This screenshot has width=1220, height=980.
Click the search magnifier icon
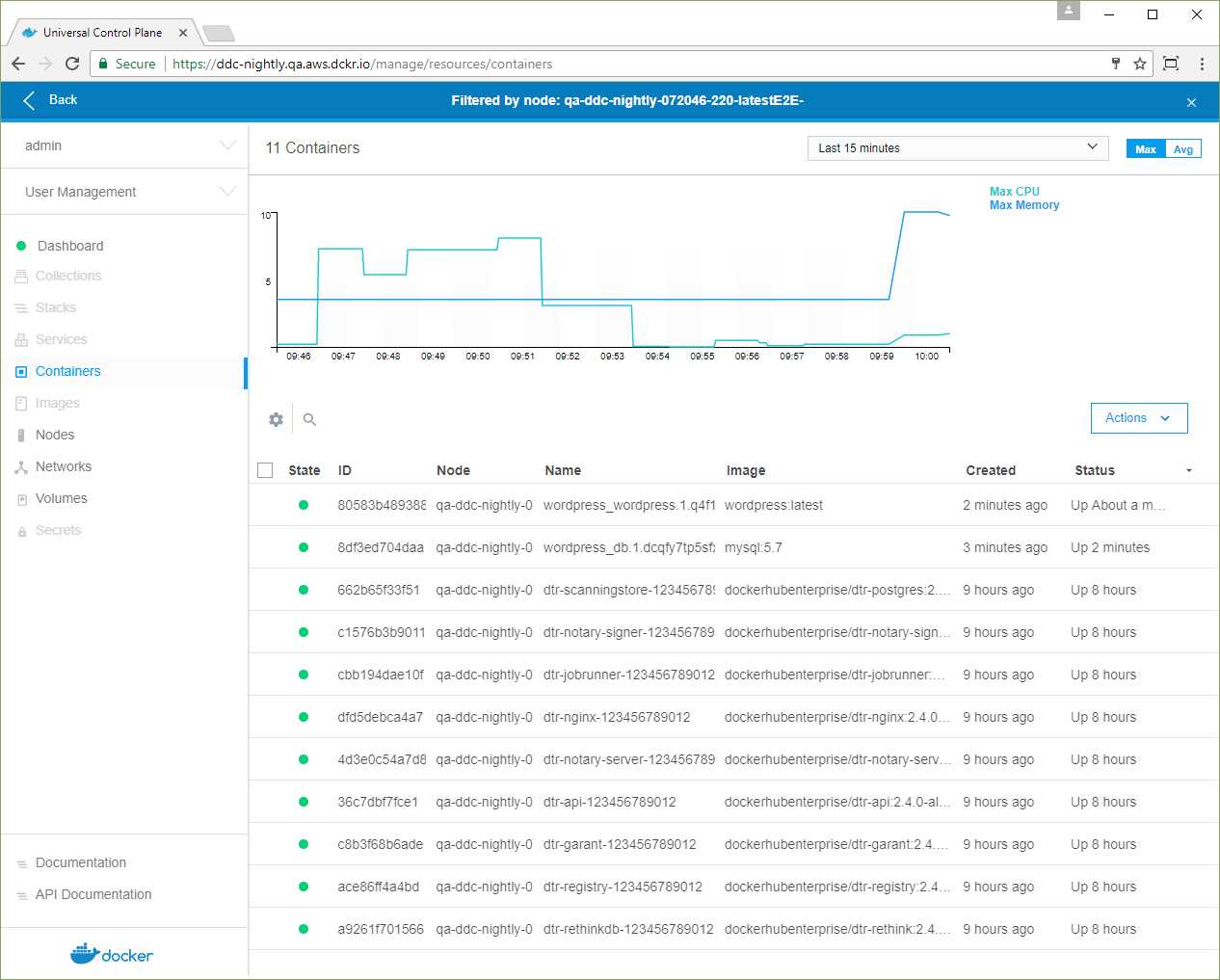click(x=309, y=419)
